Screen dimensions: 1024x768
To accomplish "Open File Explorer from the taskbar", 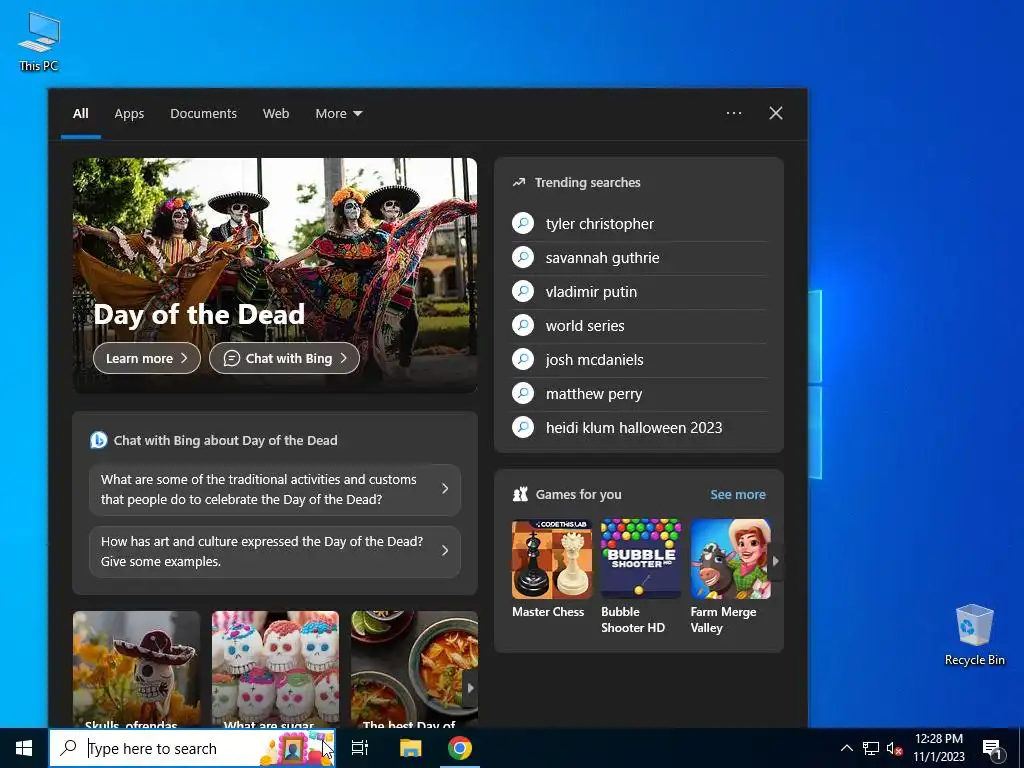I will tap(411, 748).
